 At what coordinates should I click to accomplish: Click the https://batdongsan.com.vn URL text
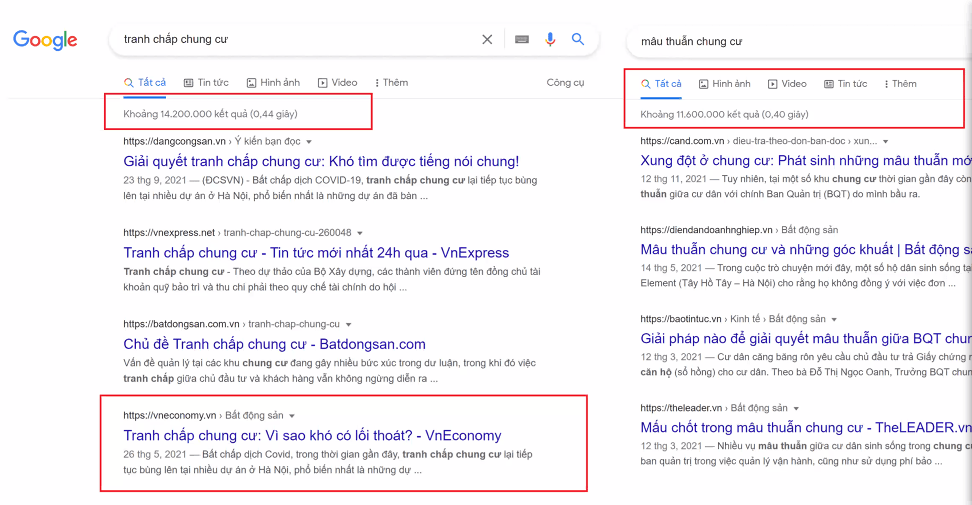coord(181,324)
